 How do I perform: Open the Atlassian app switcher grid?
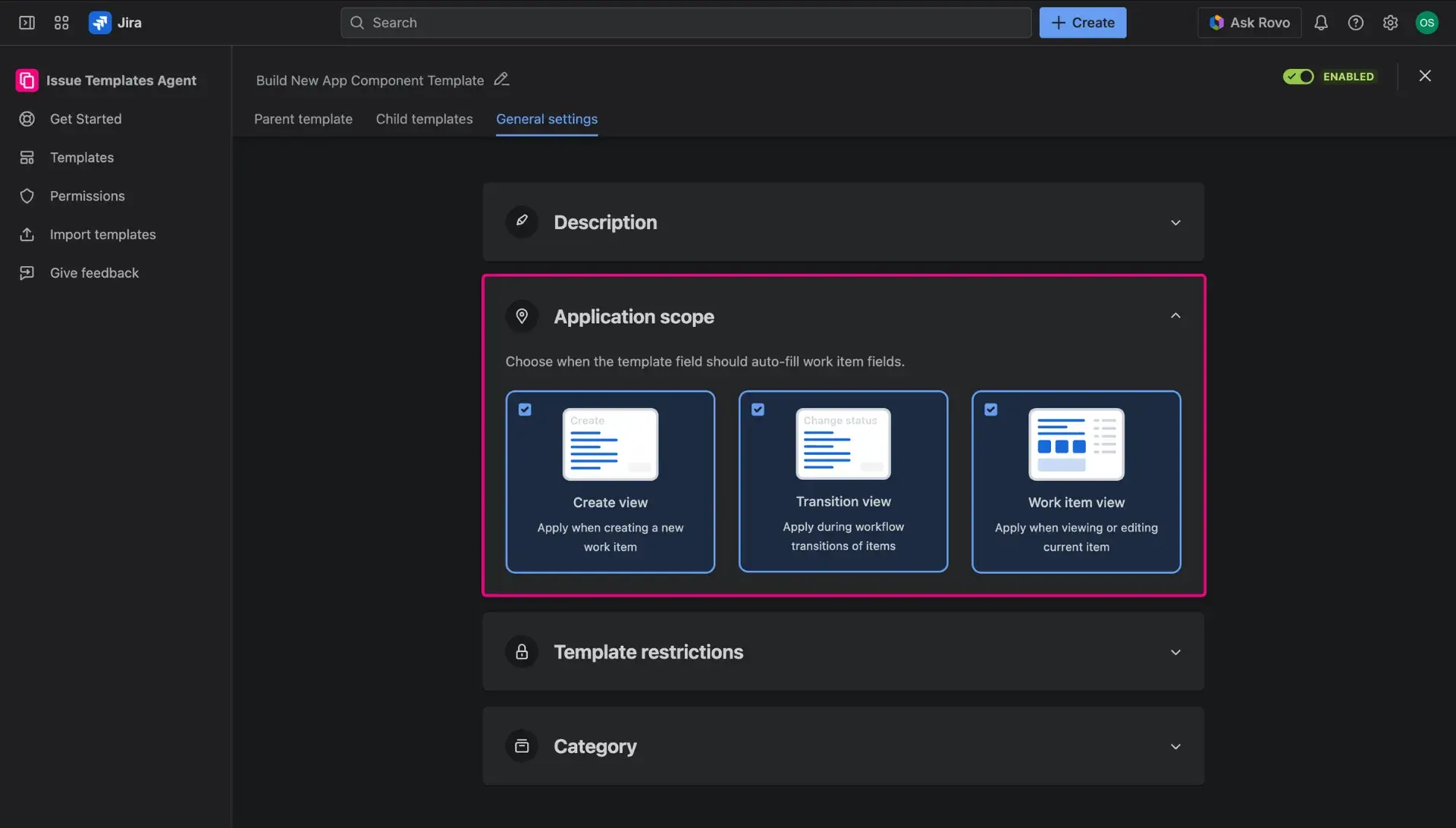61,23
